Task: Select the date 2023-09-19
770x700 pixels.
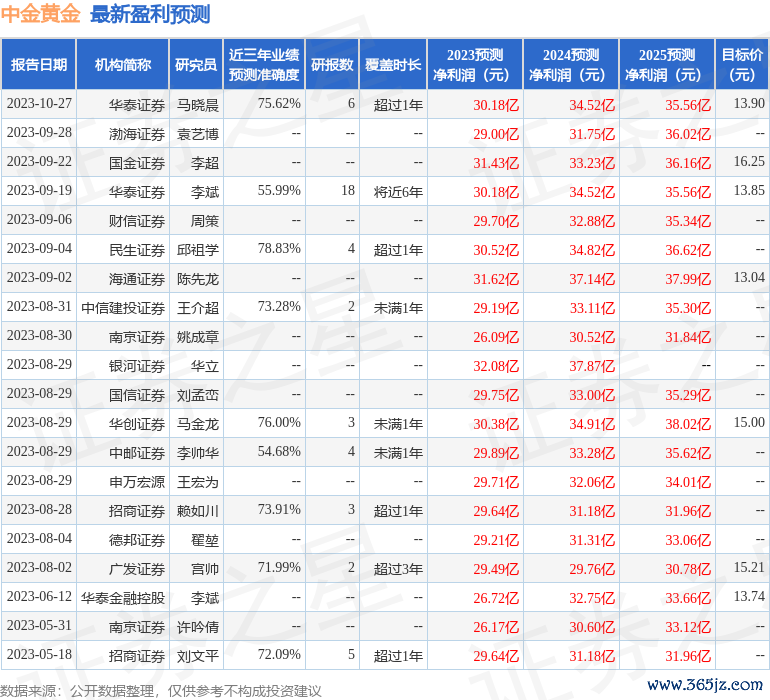Action: (39, 191)
